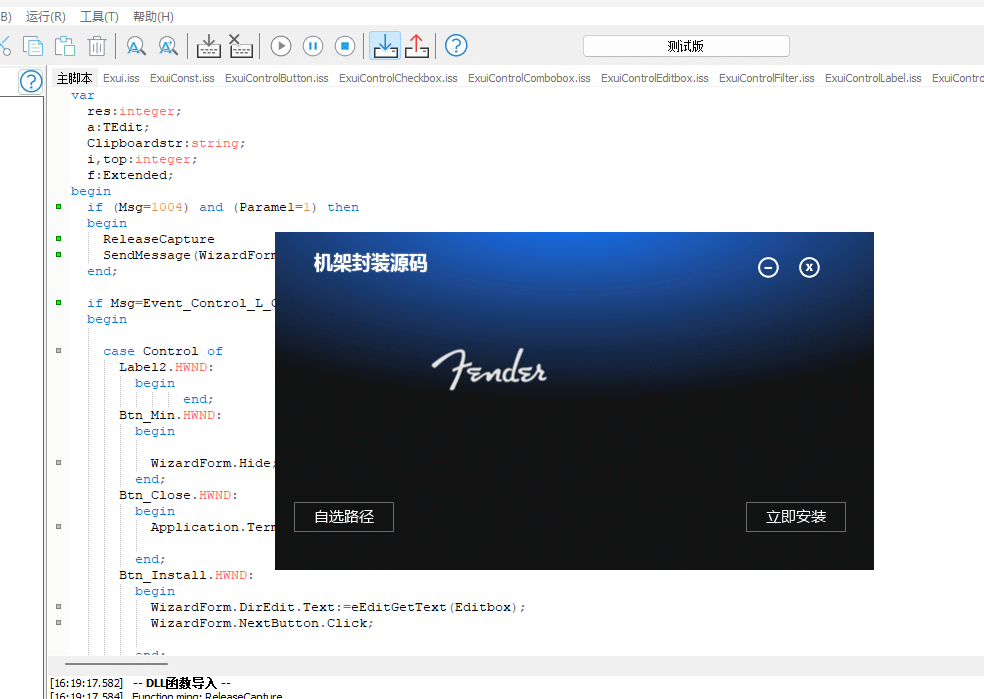
Task: Open help with the question mark icon
Action: 456,45
